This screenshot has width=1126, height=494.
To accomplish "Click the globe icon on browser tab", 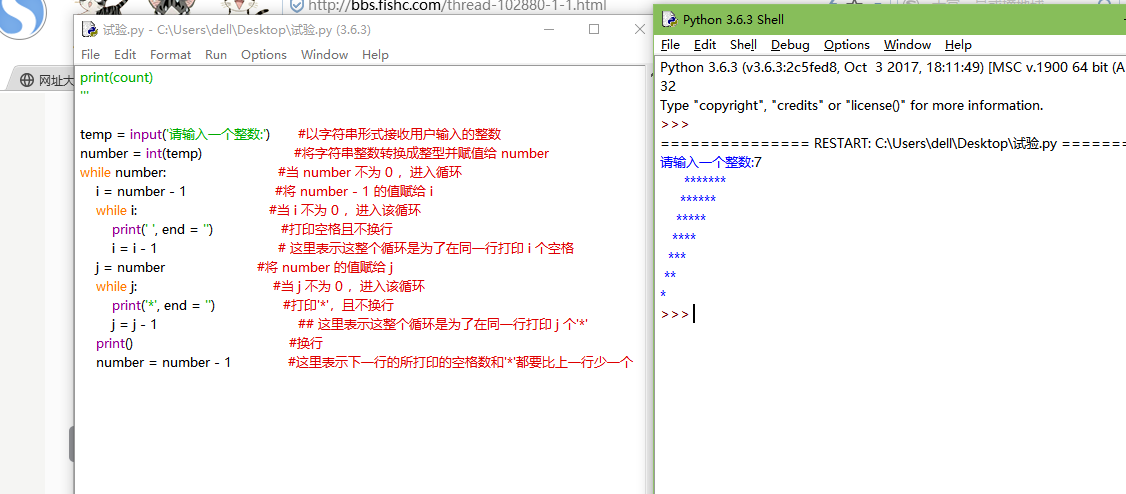I will 25,81.
